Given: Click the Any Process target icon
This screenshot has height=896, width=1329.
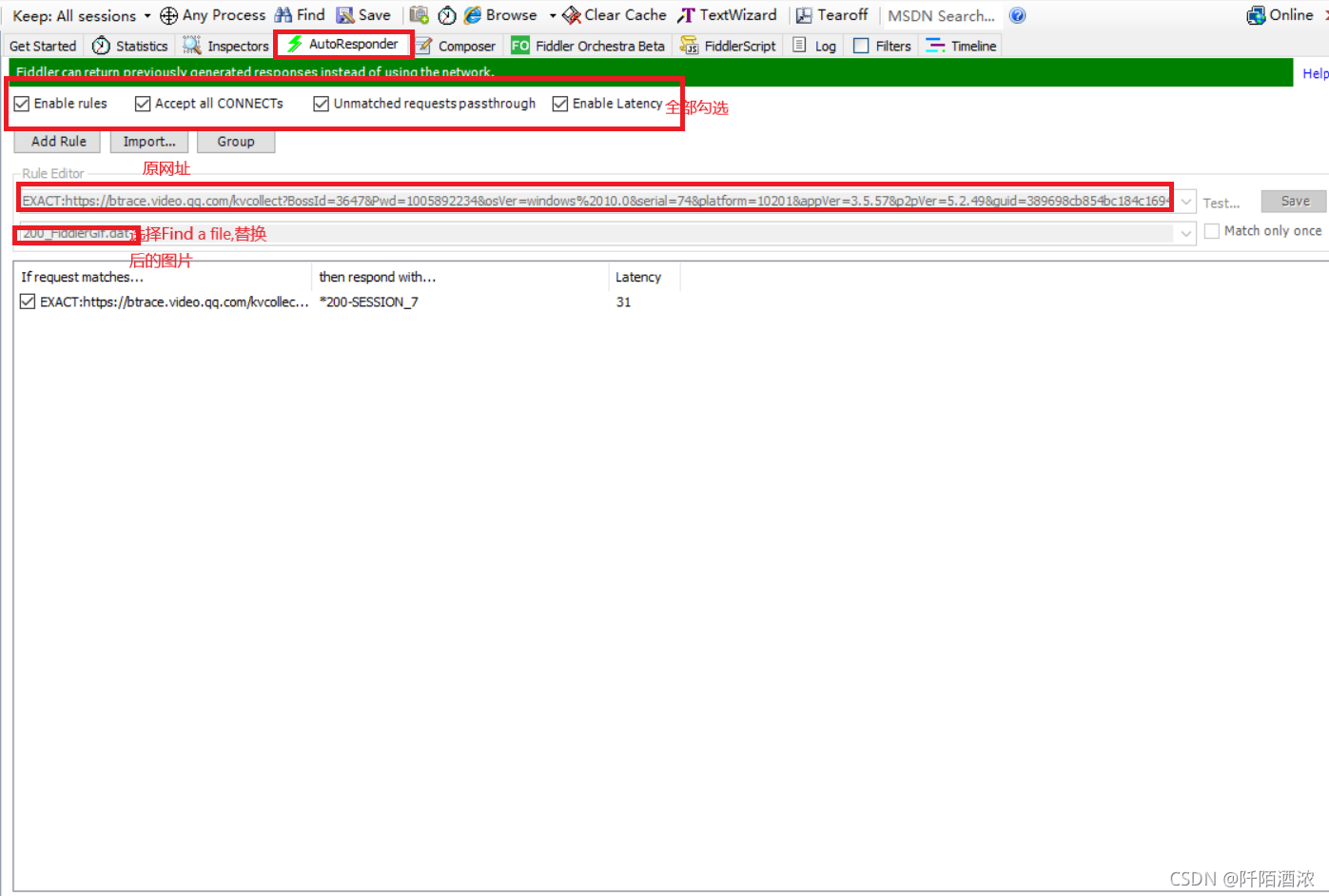Looking at the screenshot, I should (168, 15).
